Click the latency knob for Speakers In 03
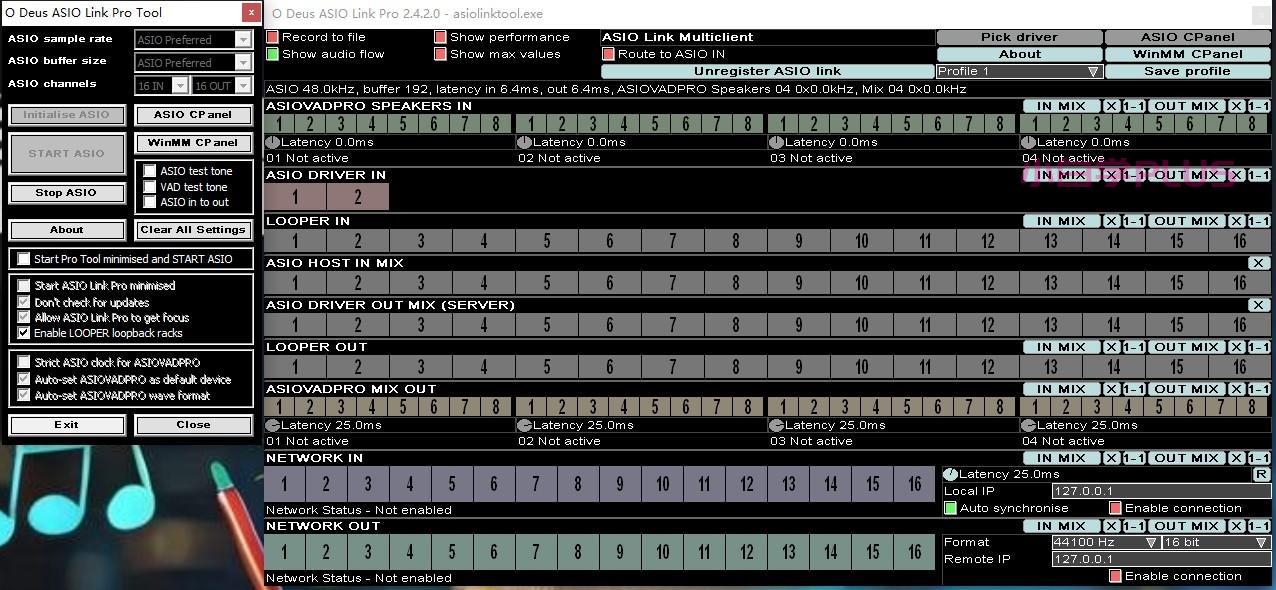Screen dimensions: 1276x590 tap(776, 142)
